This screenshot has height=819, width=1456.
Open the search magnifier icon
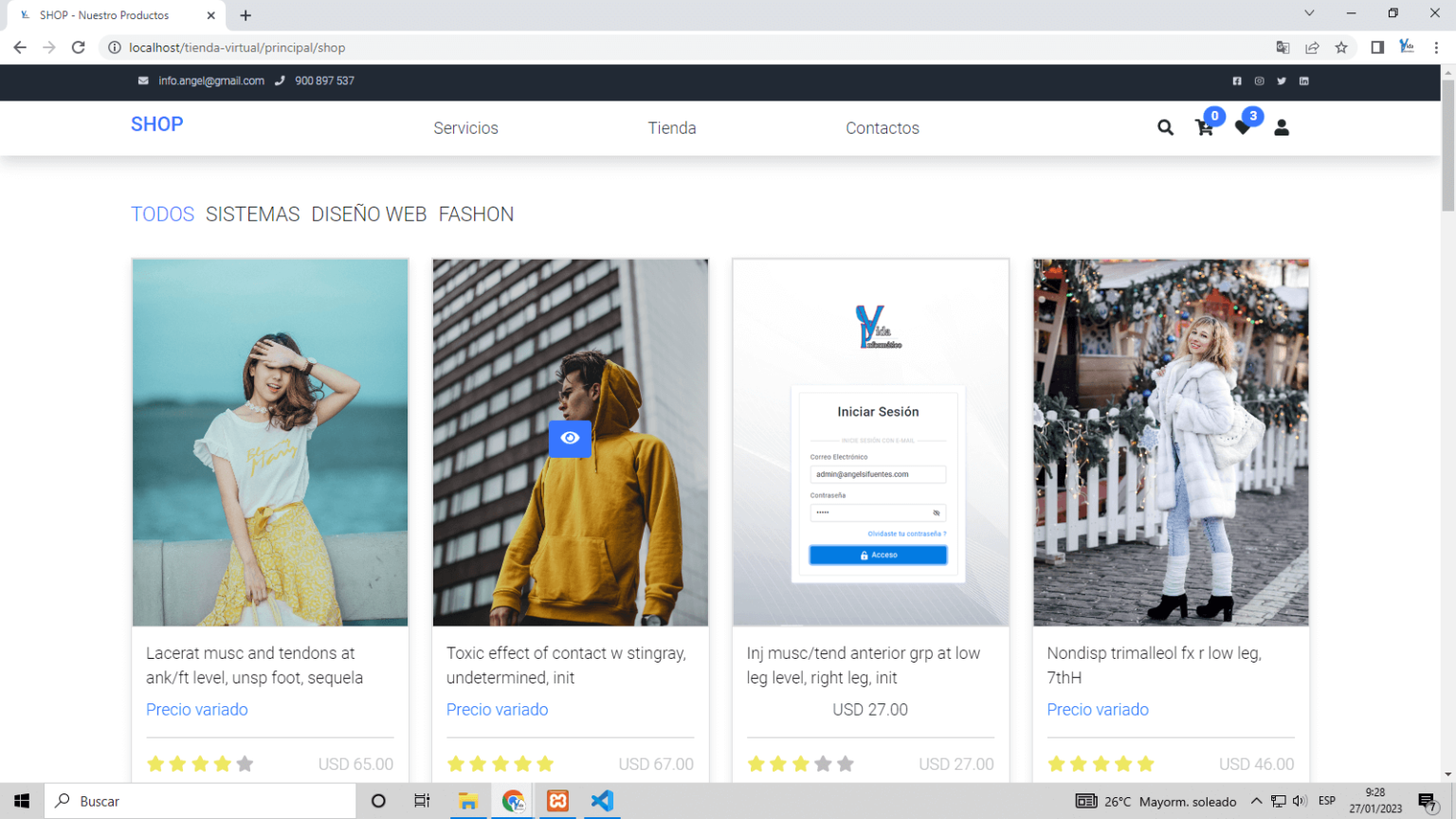tap(1165, 127)
